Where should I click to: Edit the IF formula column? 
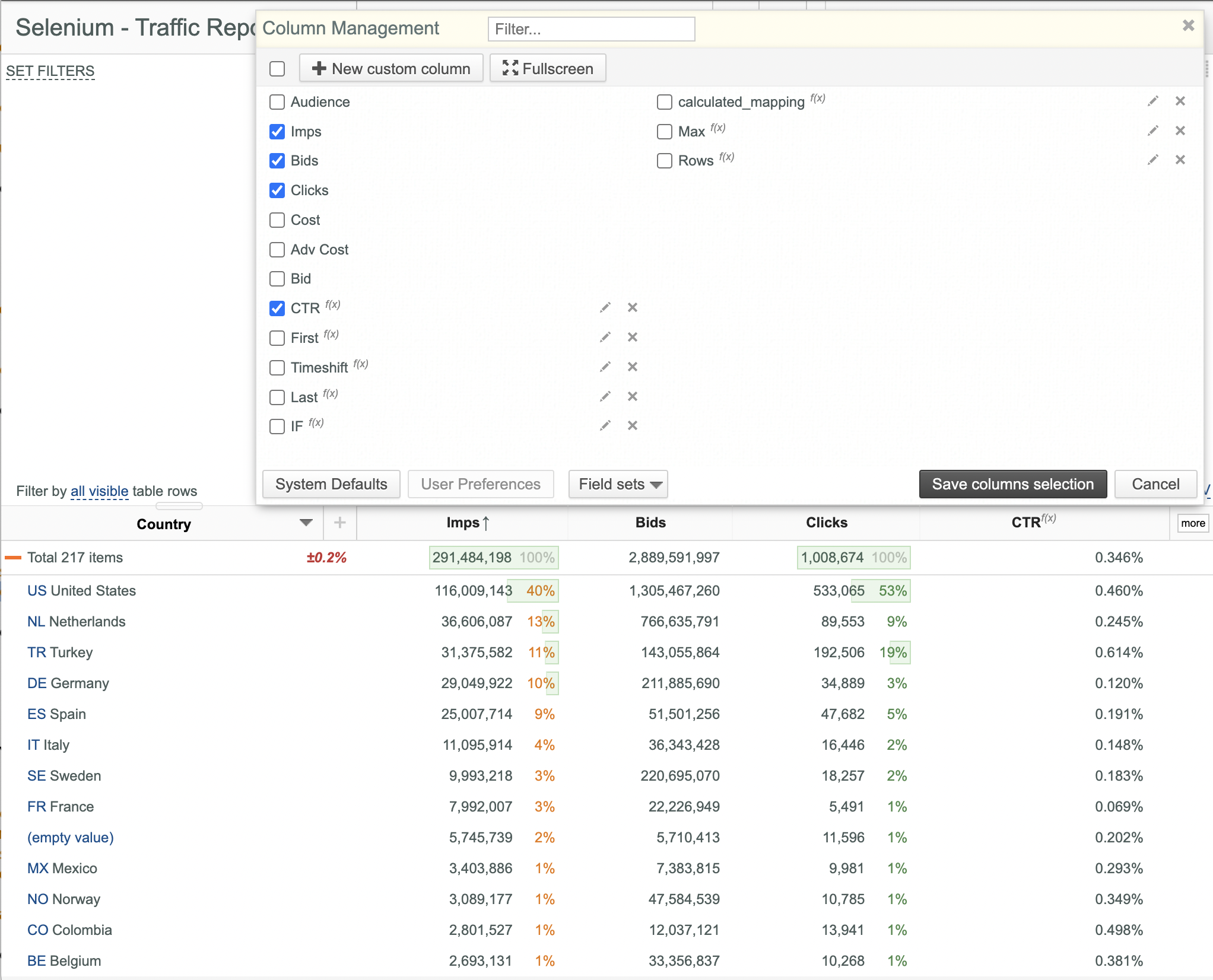[x=605, y=425]
